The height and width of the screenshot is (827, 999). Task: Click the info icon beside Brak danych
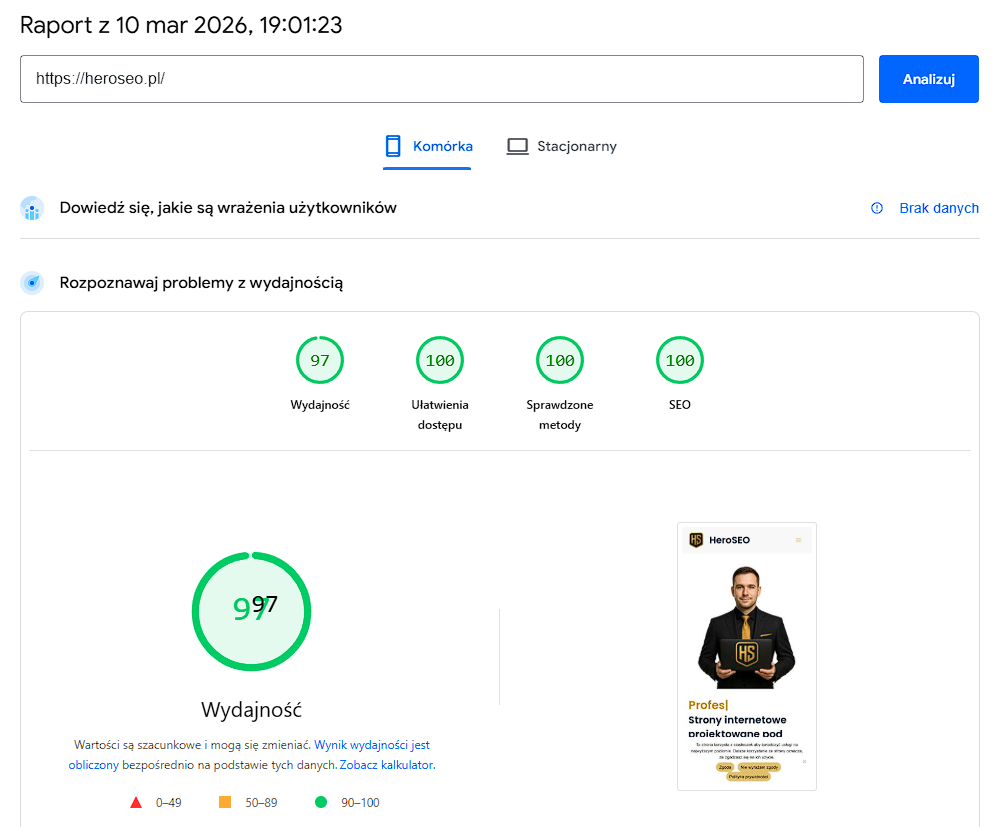[877, 208]
